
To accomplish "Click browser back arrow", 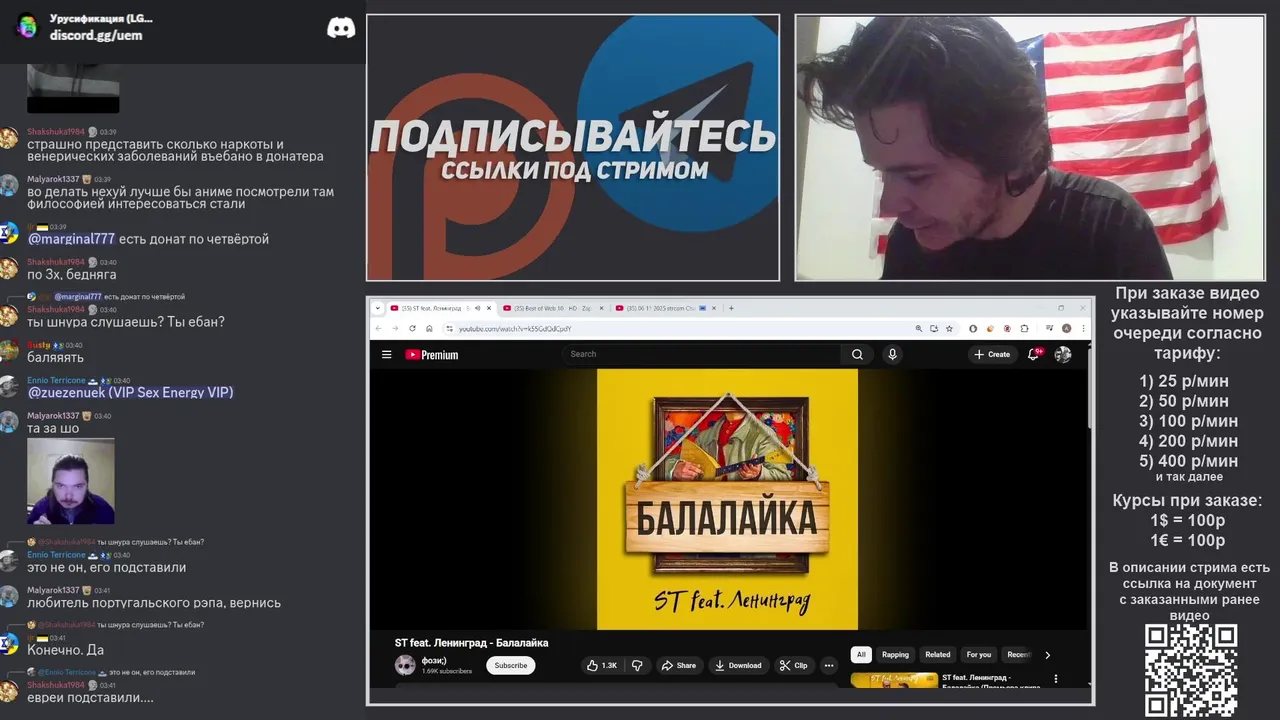I will (x=378, y=328).
